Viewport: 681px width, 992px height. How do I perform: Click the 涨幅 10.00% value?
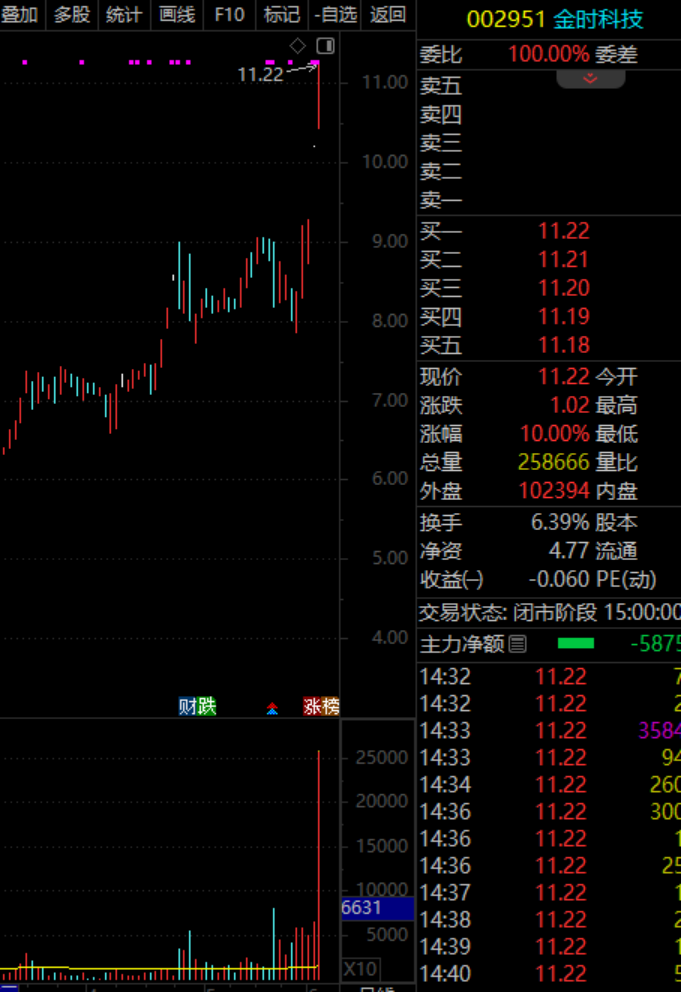coord(554,434)
